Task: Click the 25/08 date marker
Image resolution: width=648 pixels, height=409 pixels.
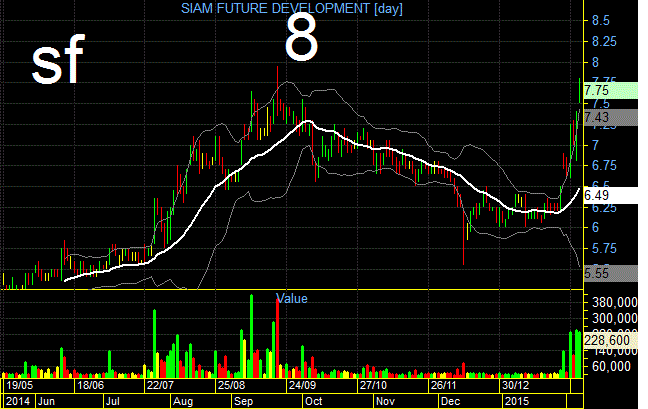Action: pyautogui.click(x=231, y=385)
